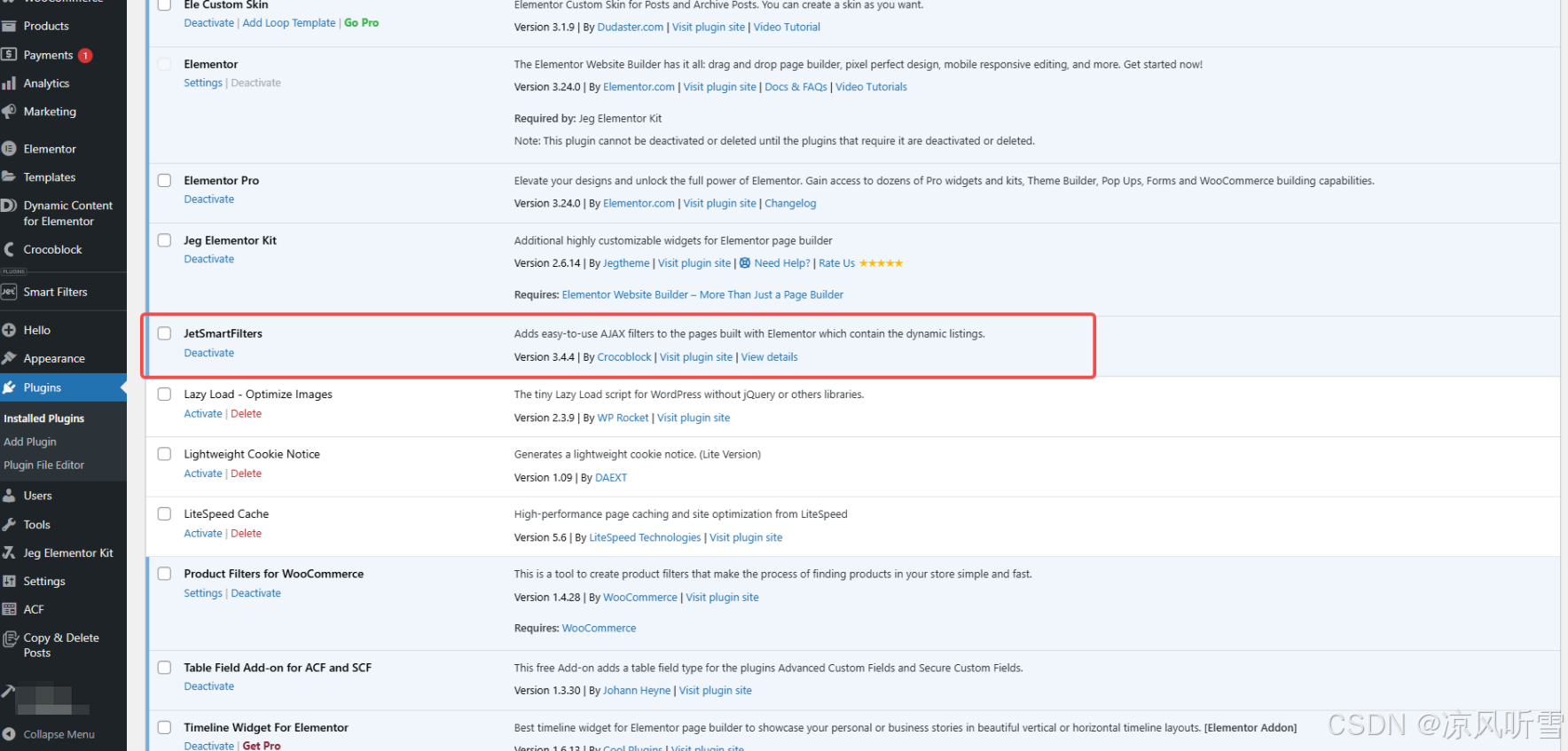
Task: Open the DAEXT author link
Action: point(611,478)
